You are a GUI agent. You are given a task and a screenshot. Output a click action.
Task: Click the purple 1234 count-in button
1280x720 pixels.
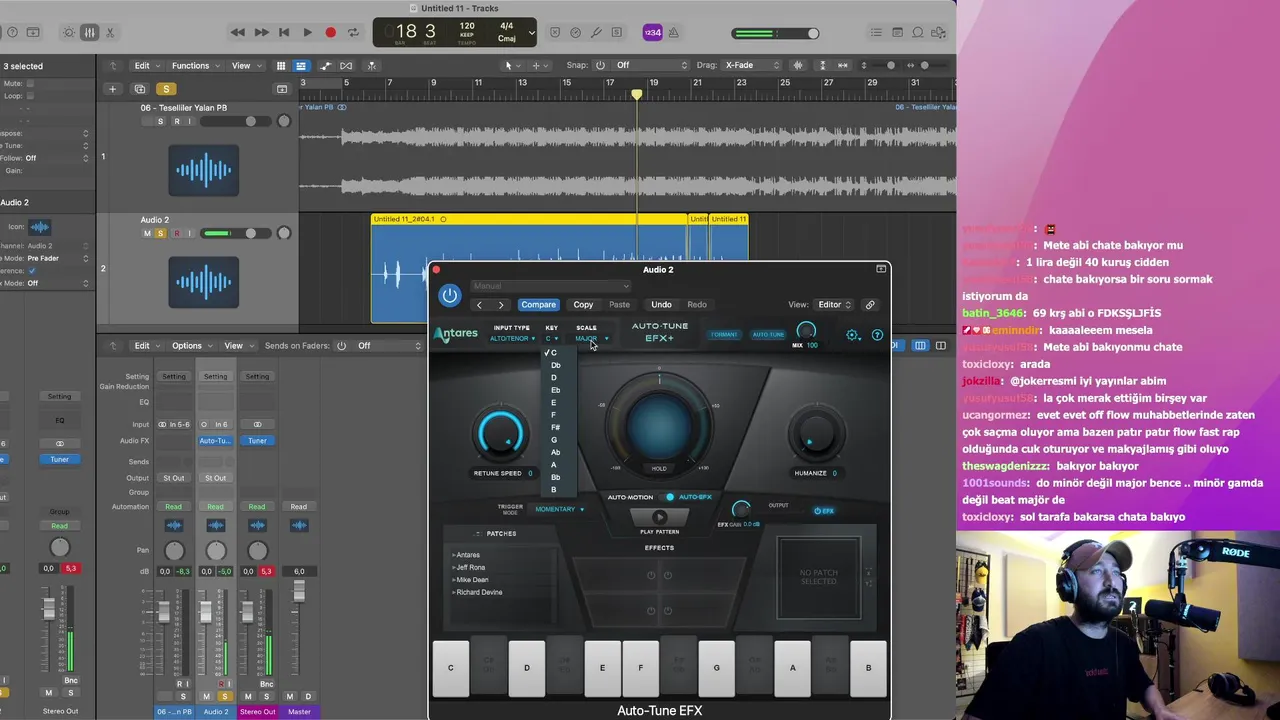652,33
